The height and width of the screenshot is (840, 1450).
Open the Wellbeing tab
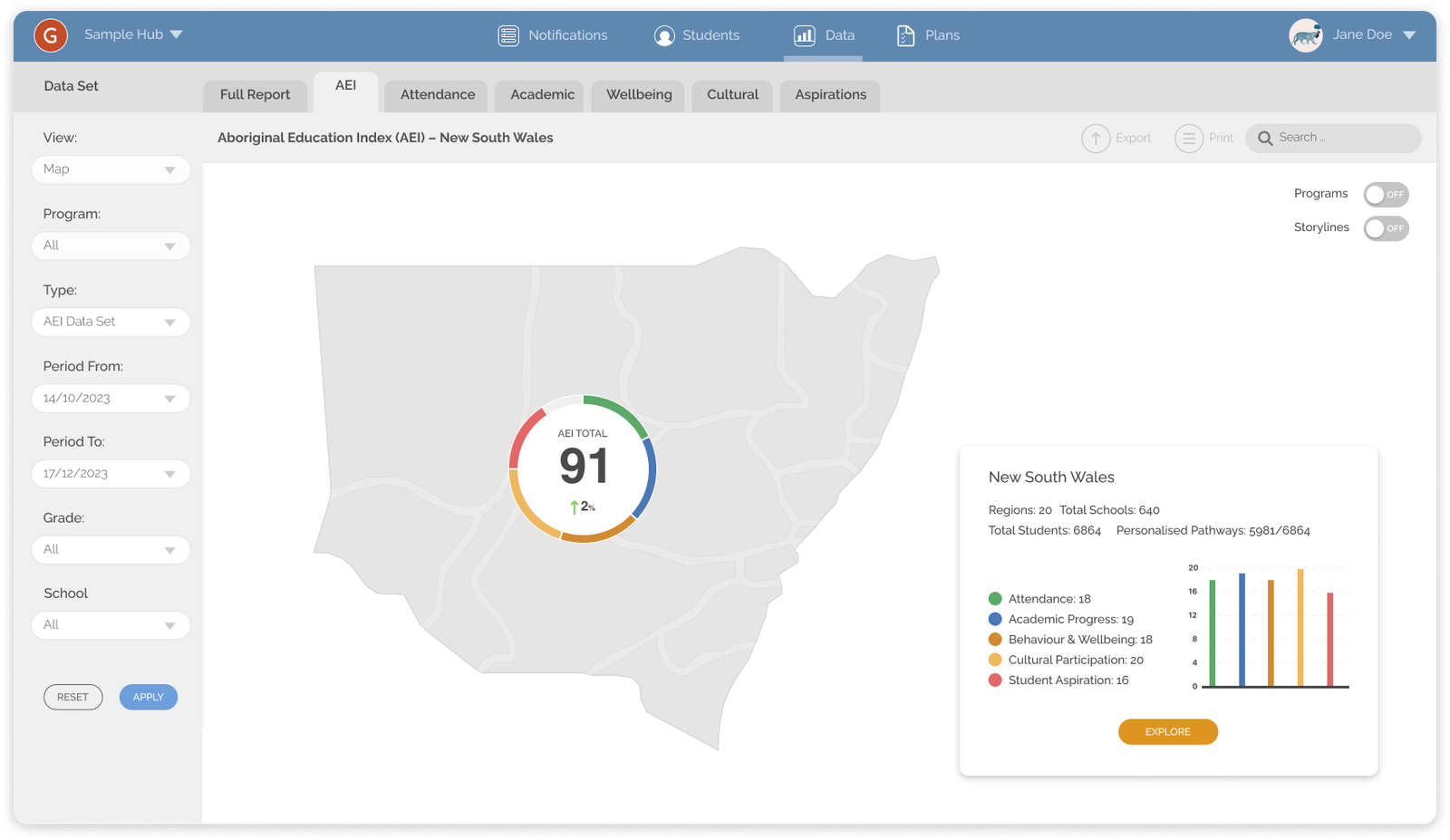coord(639,95)
